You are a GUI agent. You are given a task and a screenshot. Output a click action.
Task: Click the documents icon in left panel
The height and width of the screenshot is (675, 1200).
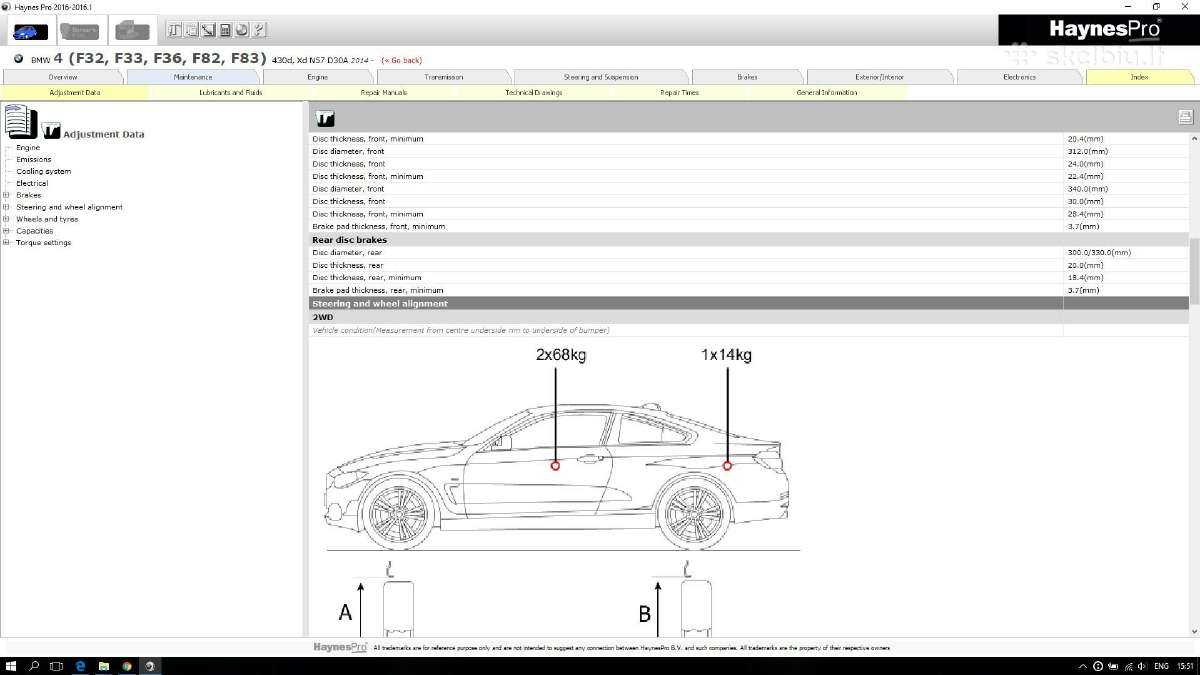(20, 121)
